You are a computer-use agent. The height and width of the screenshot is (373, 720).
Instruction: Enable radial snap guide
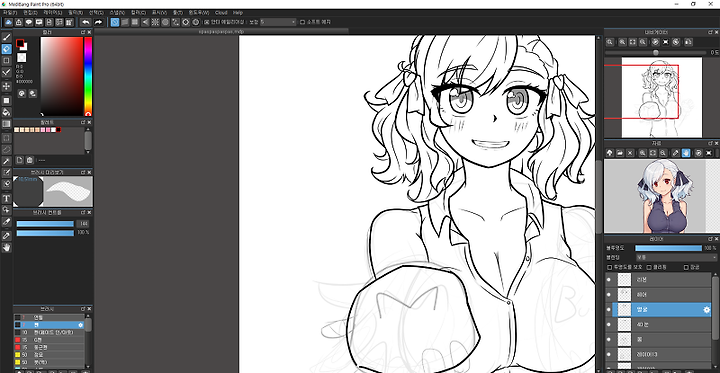[x=155, y=22]
